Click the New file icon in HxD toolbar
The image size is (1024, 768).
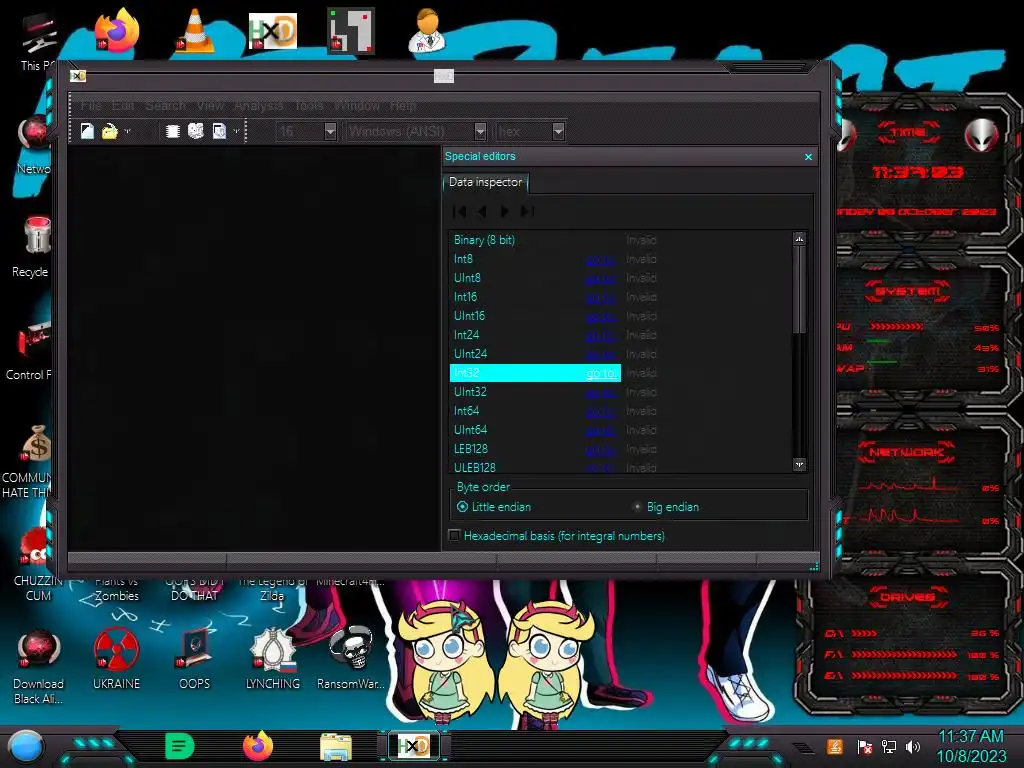(x=87, y=131)
